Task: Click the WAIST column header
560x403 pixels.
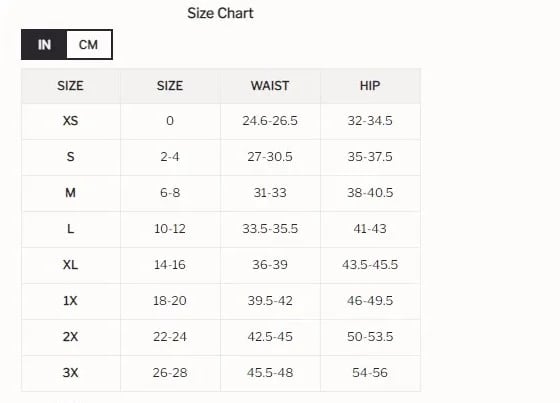Action: click(270, 86)
